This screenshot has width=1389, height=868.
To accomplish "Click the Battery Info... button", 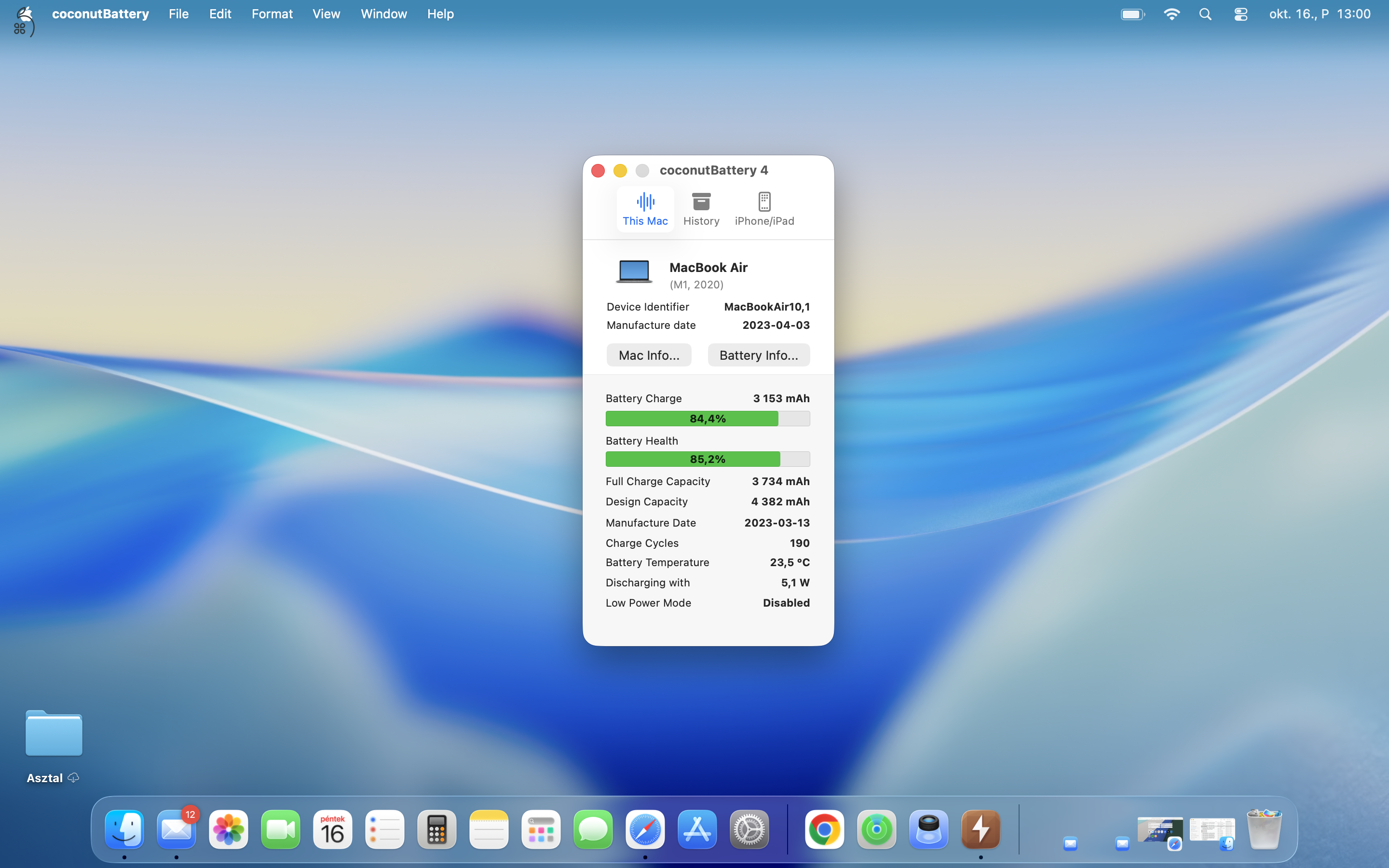I will click(758, 355).
